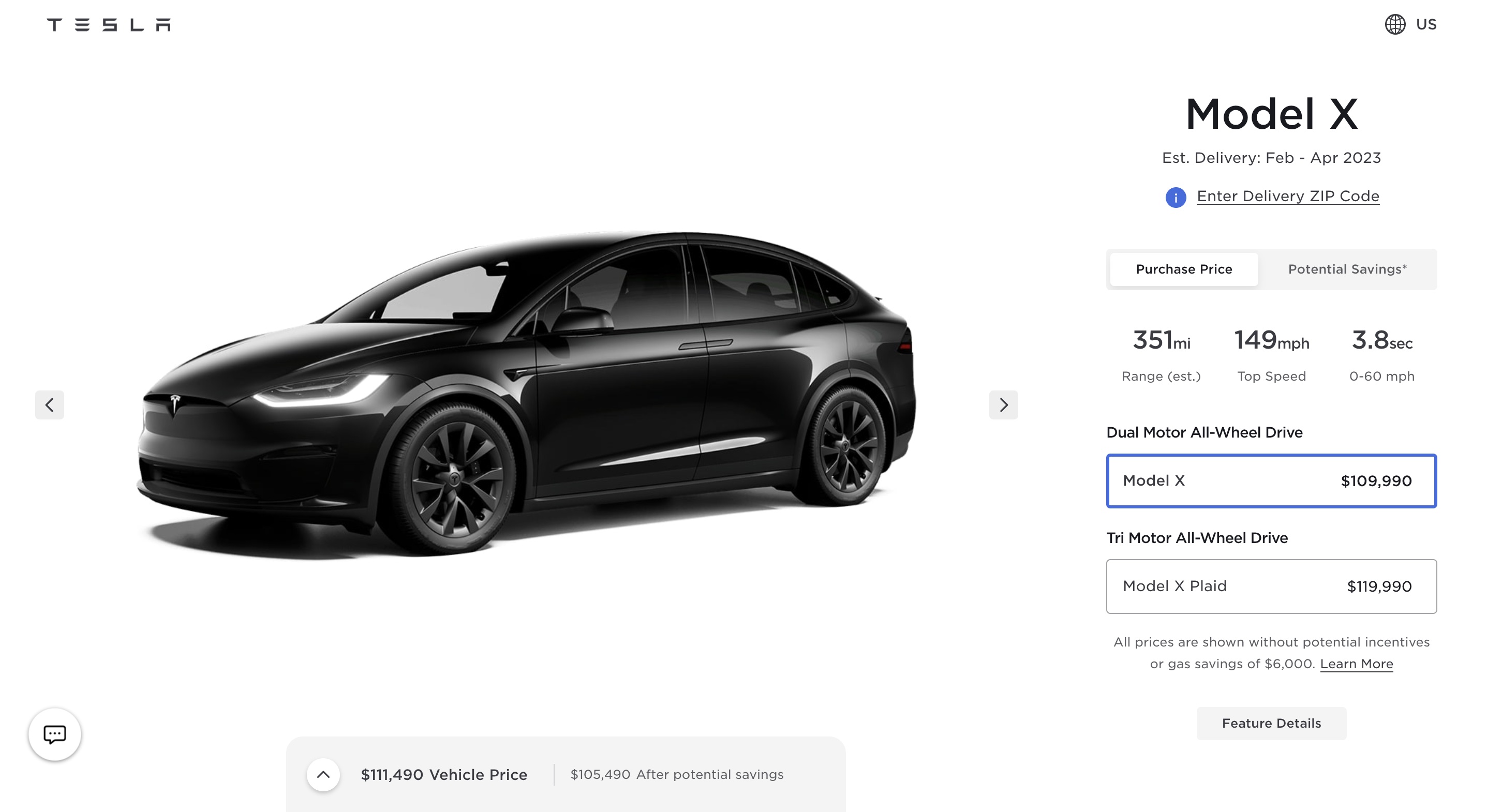Expand price summary with up chevron
This screenshot has width=1487, height=812.
click(323, 774)
